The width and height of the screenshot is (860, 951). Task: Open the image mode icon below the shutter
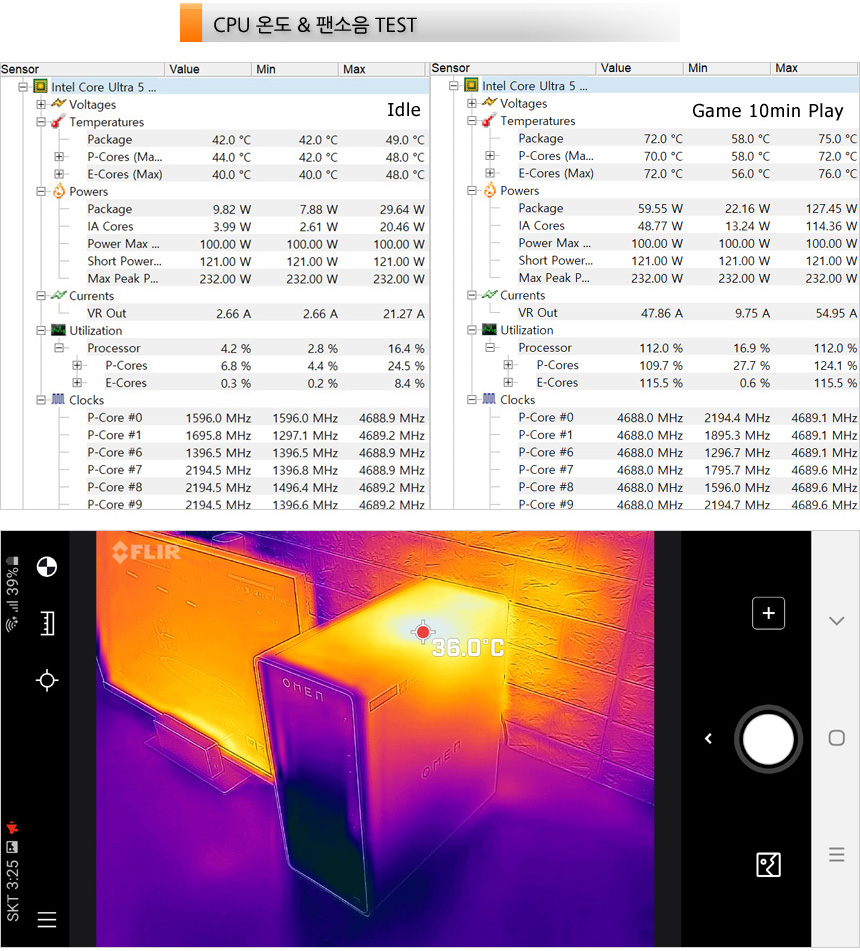tap(768, 864)
